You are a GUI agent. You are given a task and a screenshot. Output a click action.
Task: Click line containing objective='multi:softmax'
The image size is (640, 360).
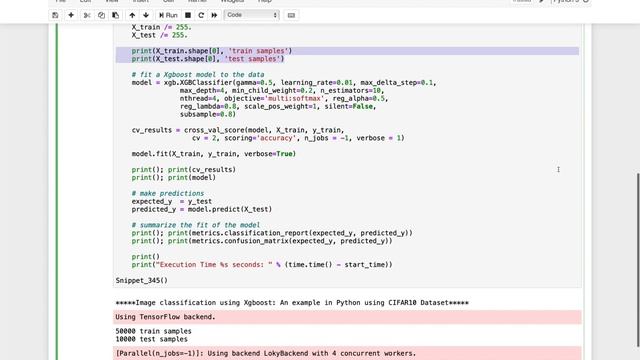[x=284, y=98]
